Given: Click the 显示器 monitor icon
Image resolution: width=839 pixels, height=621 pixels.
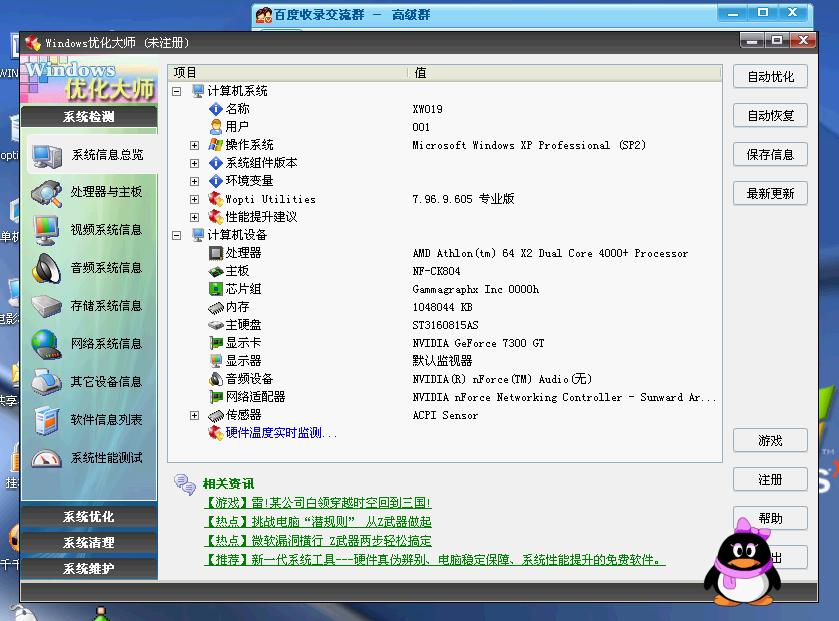Looking at the screenshot, I should (x=216, y=361).
